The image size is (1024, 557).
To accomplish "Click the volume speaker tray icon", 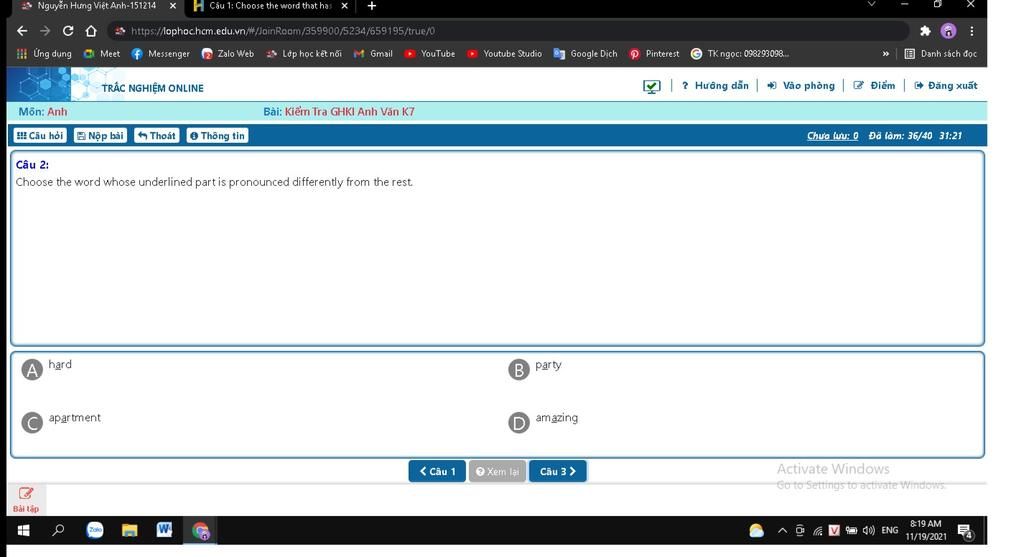I will point(869,531).
